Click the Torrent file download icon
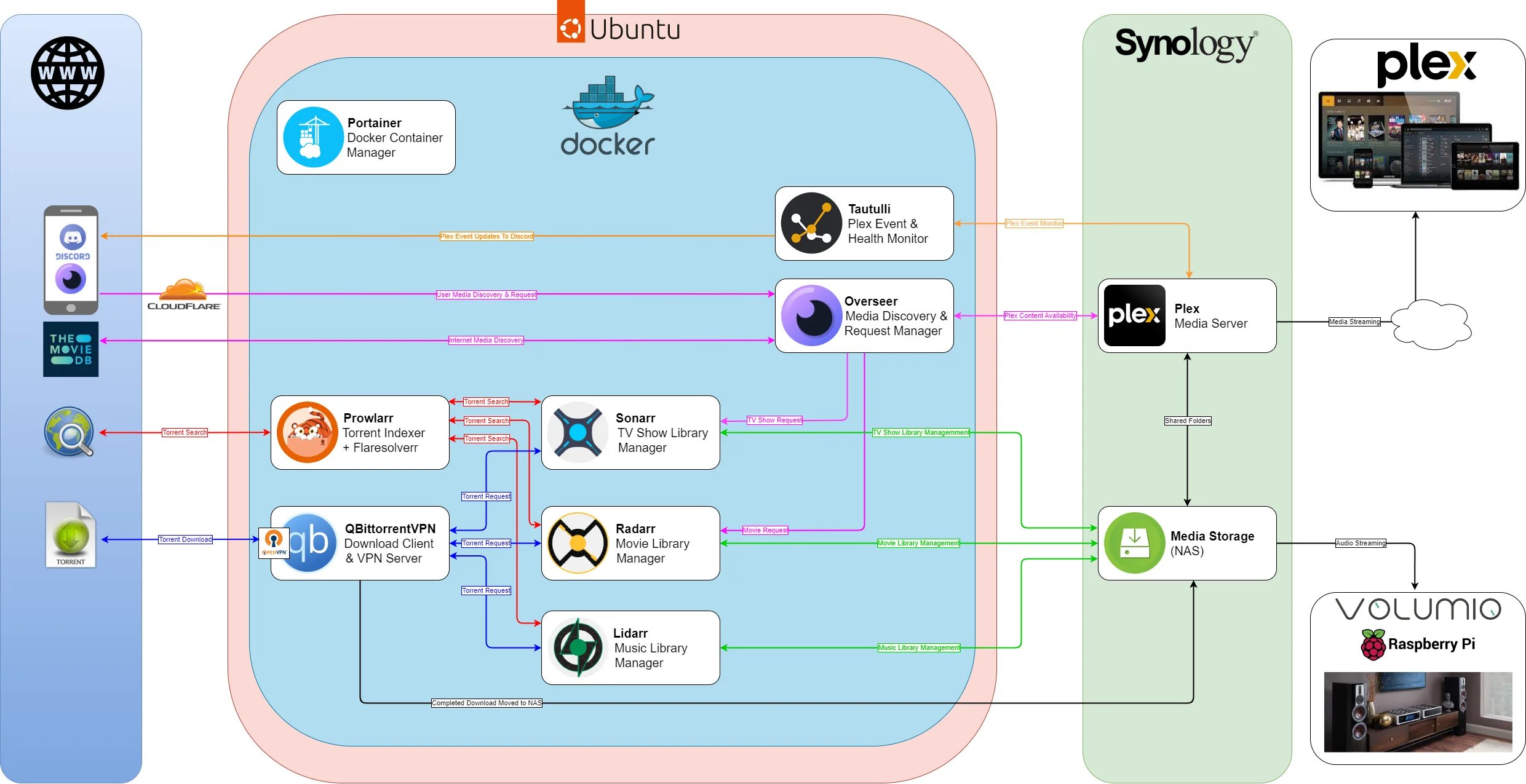The image size is (1526, 784). click(71, 535)
